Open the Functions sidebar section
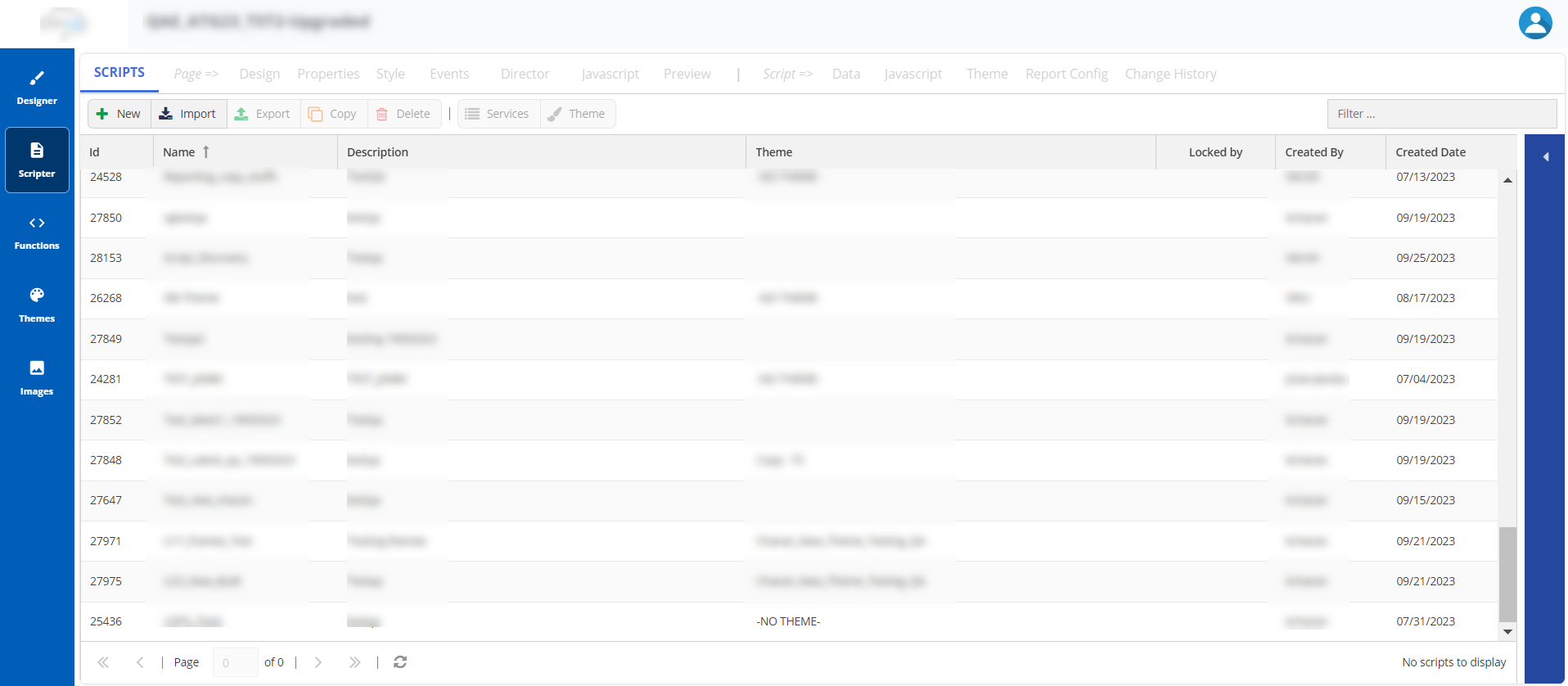Viewport: 1568px width, 686px height. tap(37, 233)
